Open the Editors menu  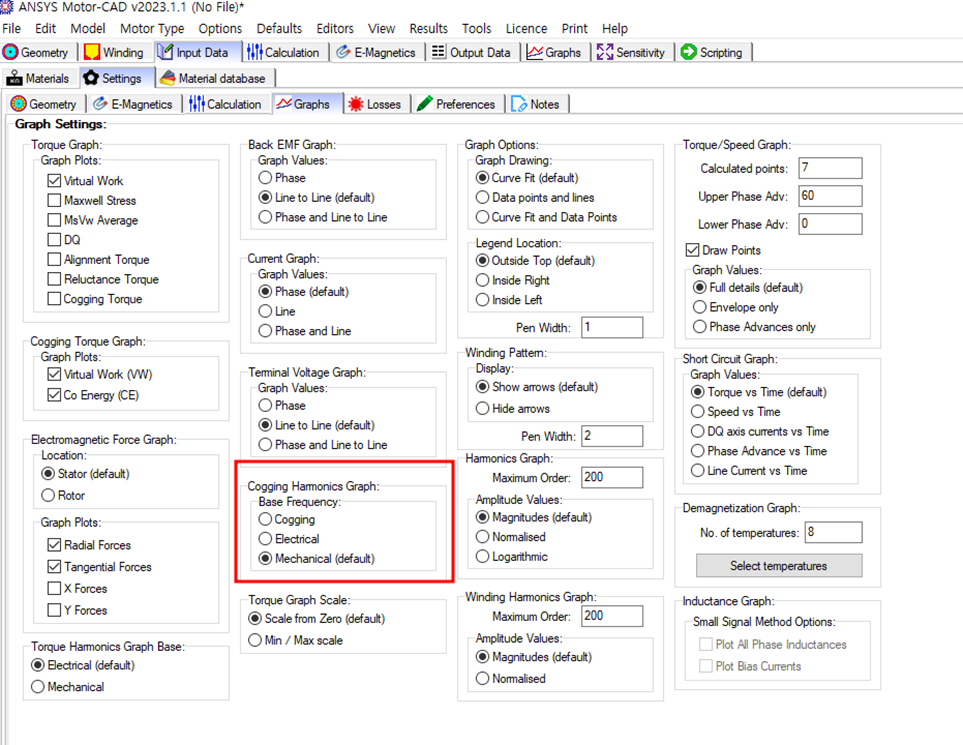point(335,28)
